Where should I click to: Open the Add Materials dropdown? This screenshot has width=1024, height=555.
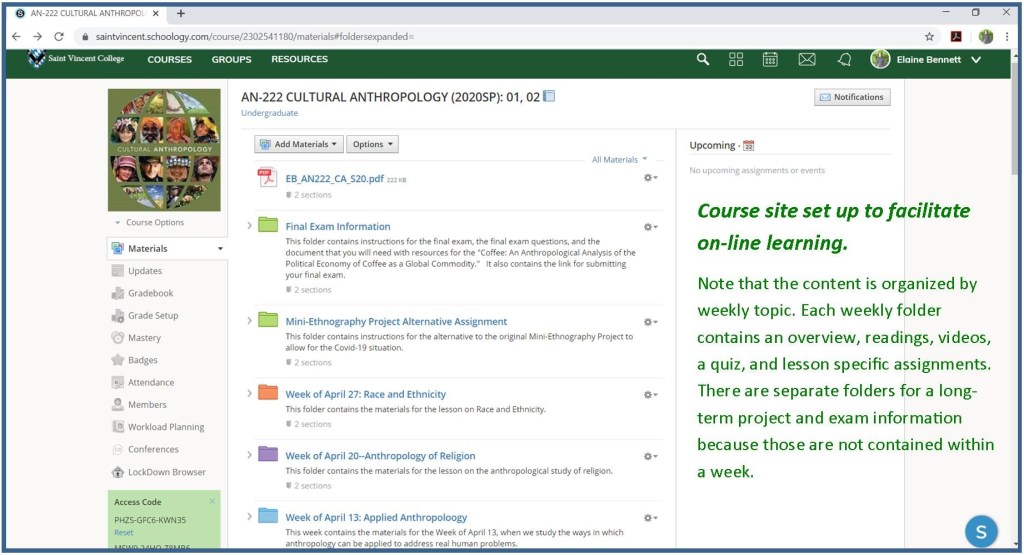[x=299, y=144]
